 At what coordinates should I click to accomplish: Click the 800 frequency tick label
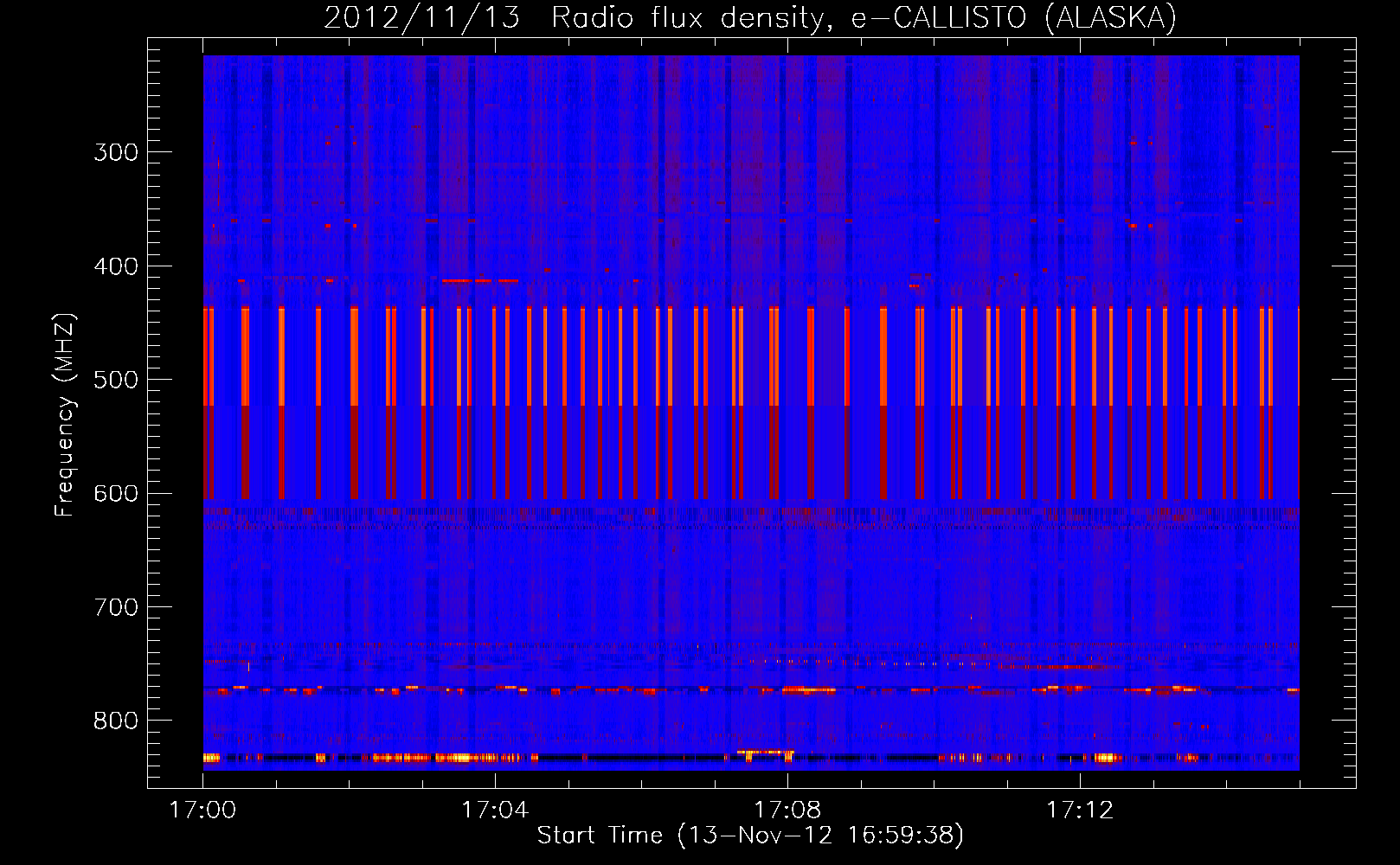(116, 721)
